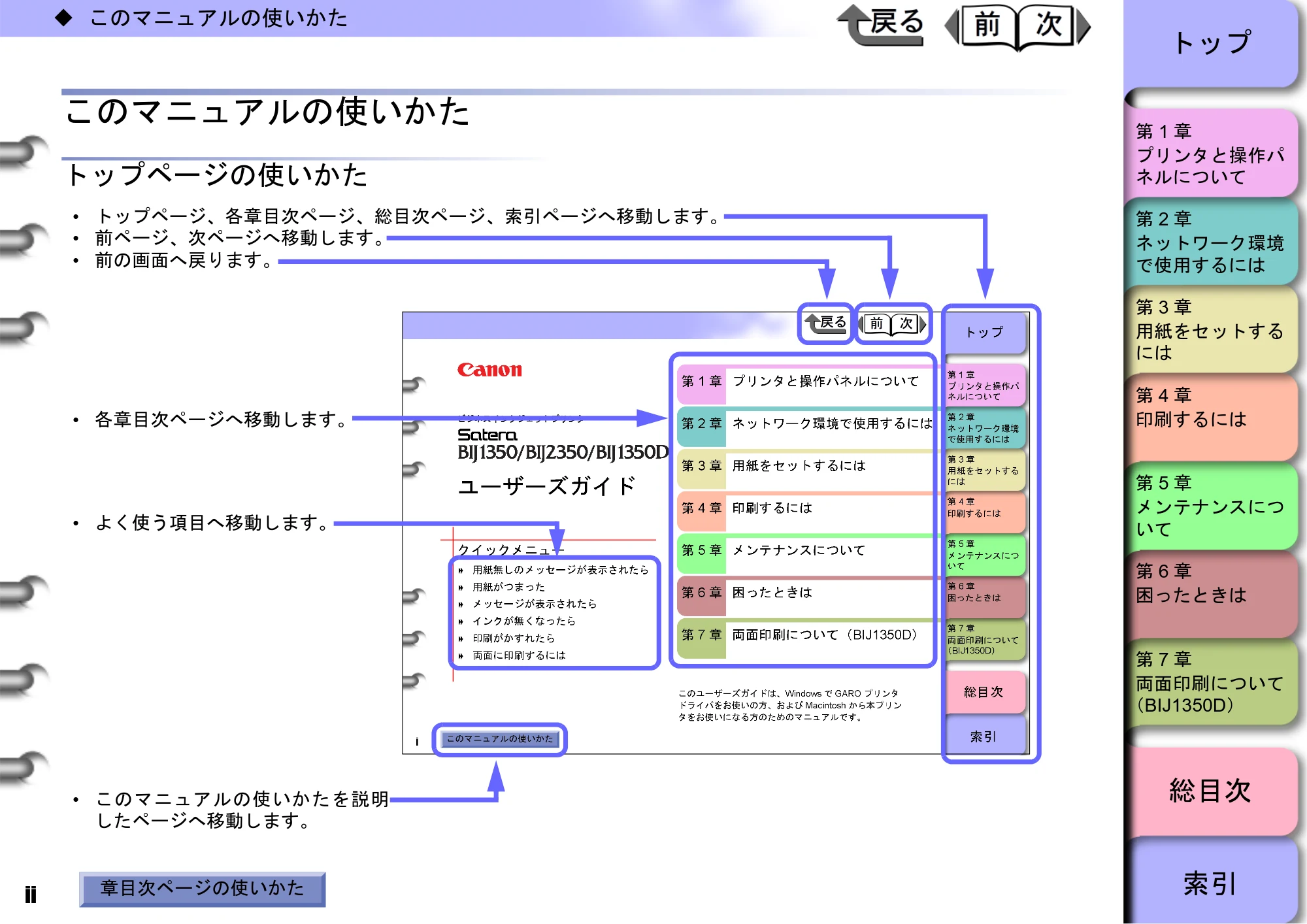The image size is (1307, 924).
Task: Open the 総目次 sidebar tab
Action: point(1211,791)
